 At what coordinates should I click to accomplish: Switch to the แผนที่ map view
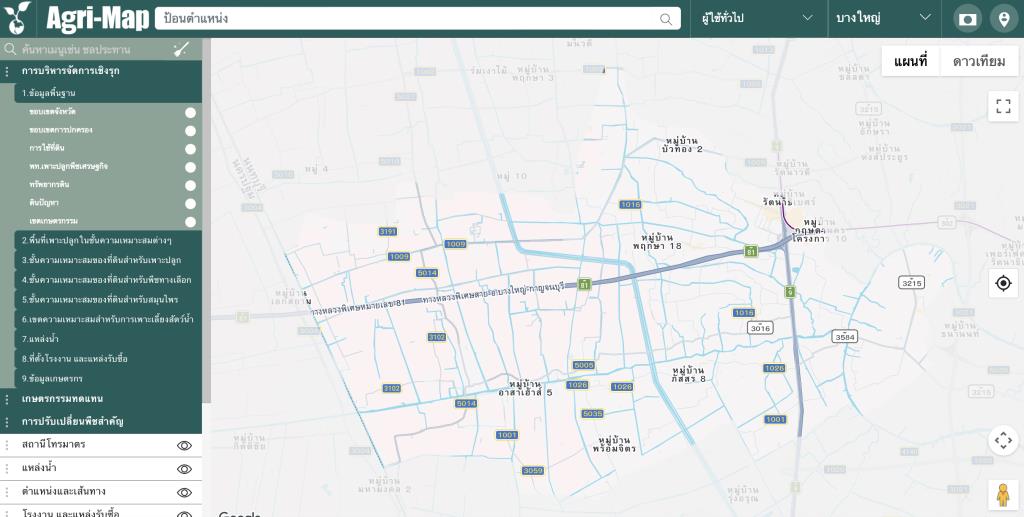coord(910,61)
